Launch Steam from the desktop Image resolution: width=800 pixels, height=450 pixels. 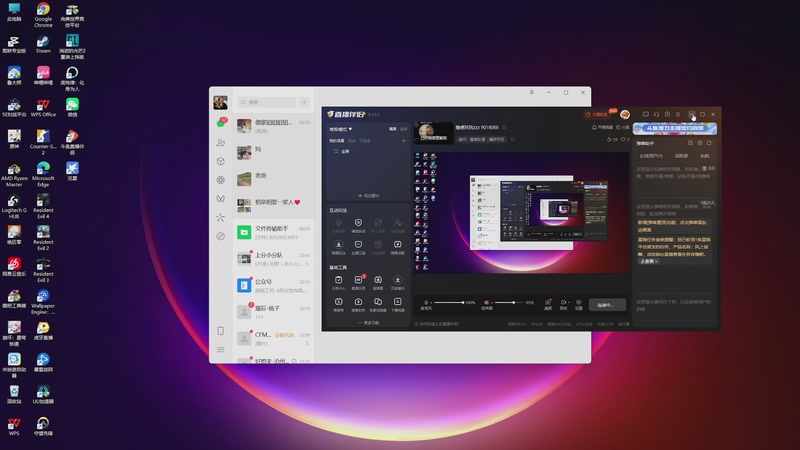[x=43, y=44]
